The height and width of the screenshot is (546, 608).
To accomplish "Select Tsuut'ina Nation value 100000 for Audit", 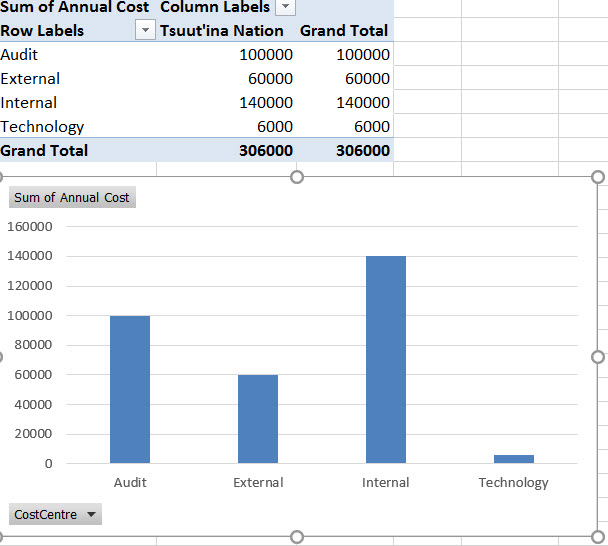I will coord(226,54).
